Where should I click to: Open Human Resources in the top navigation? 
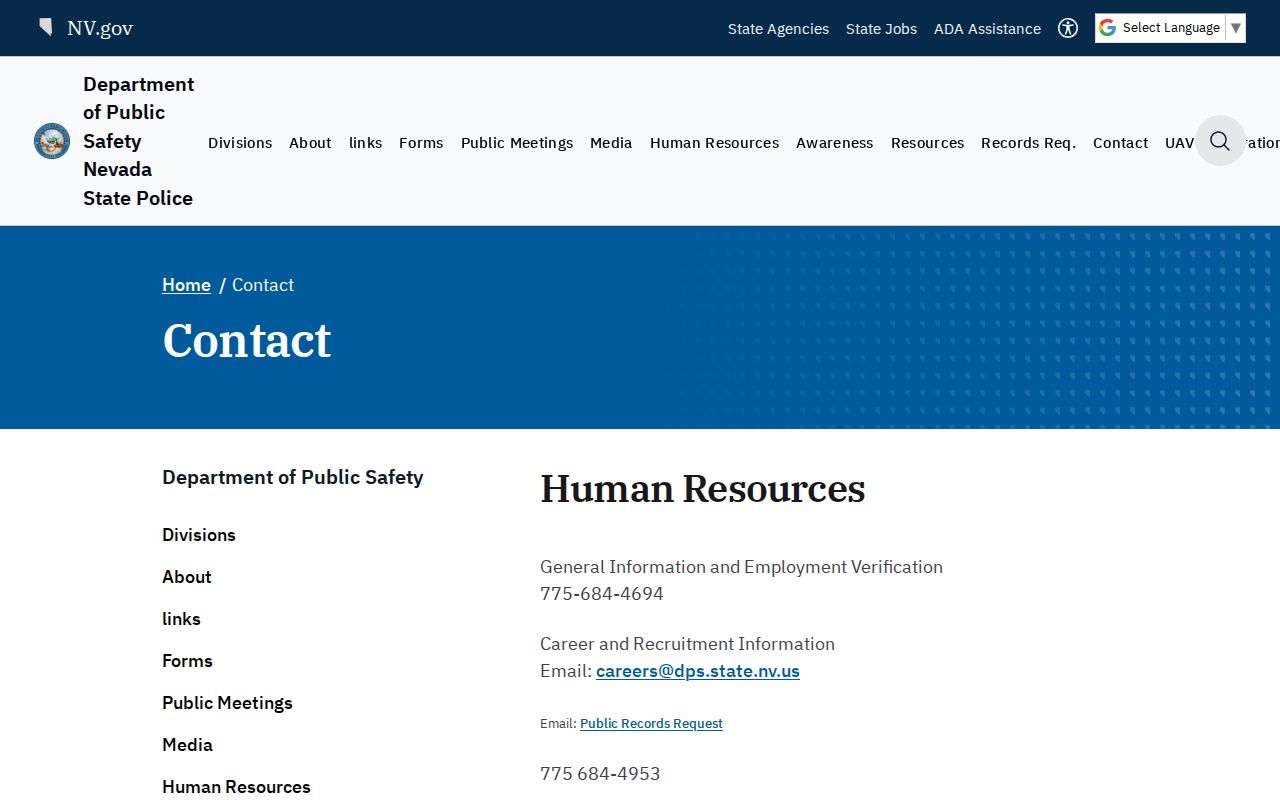tap(714, 143)
